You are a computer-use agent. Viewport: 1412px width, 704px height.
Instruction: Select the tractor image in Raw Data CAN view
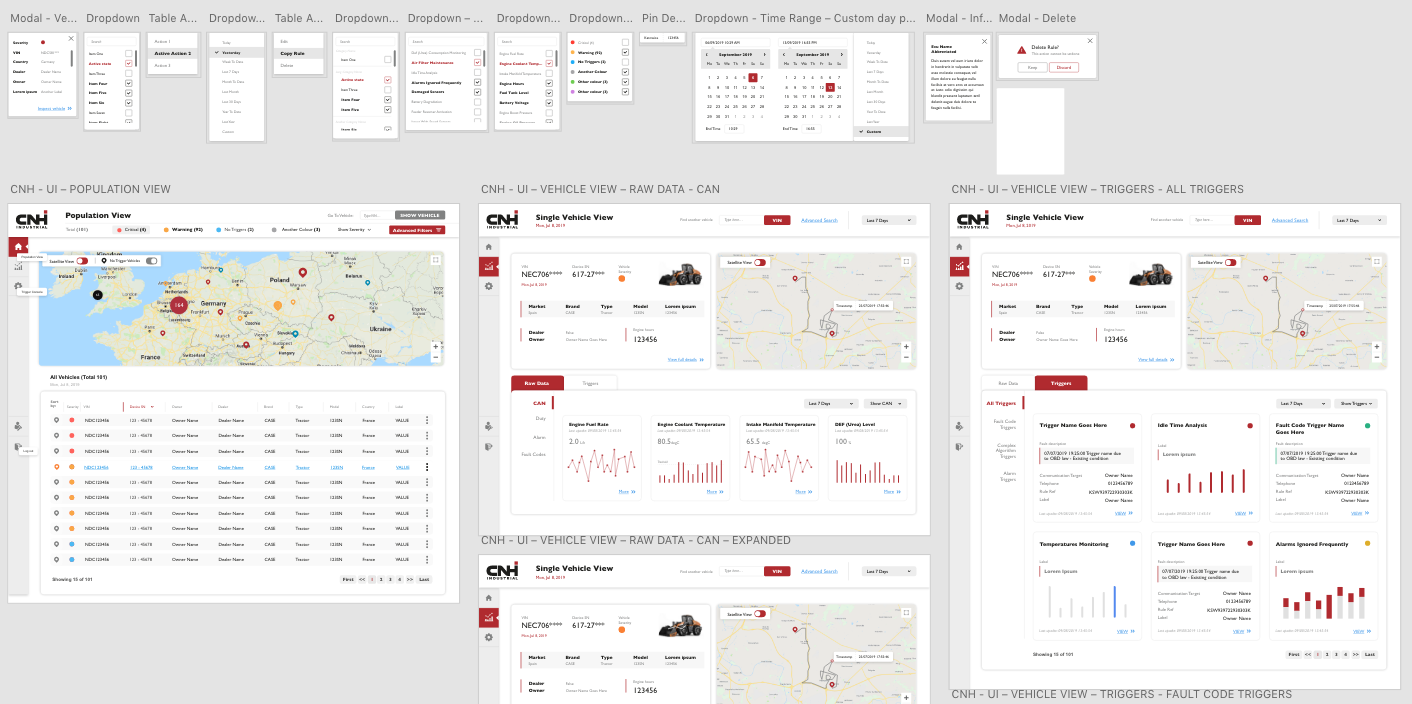tap(680, 274)
